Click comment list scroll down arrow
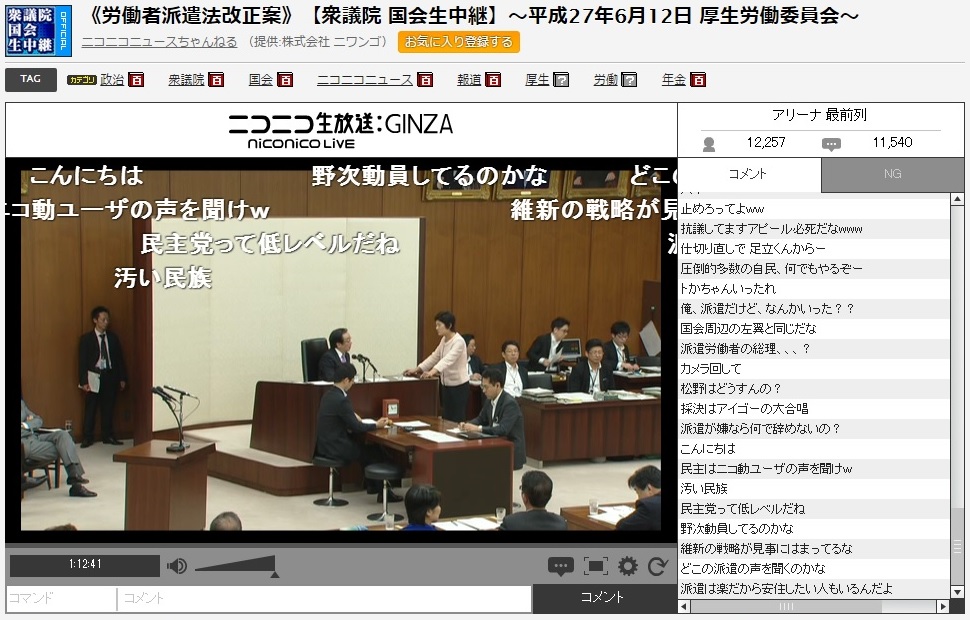This screenshot has width=970, height=620. (957, 592)
